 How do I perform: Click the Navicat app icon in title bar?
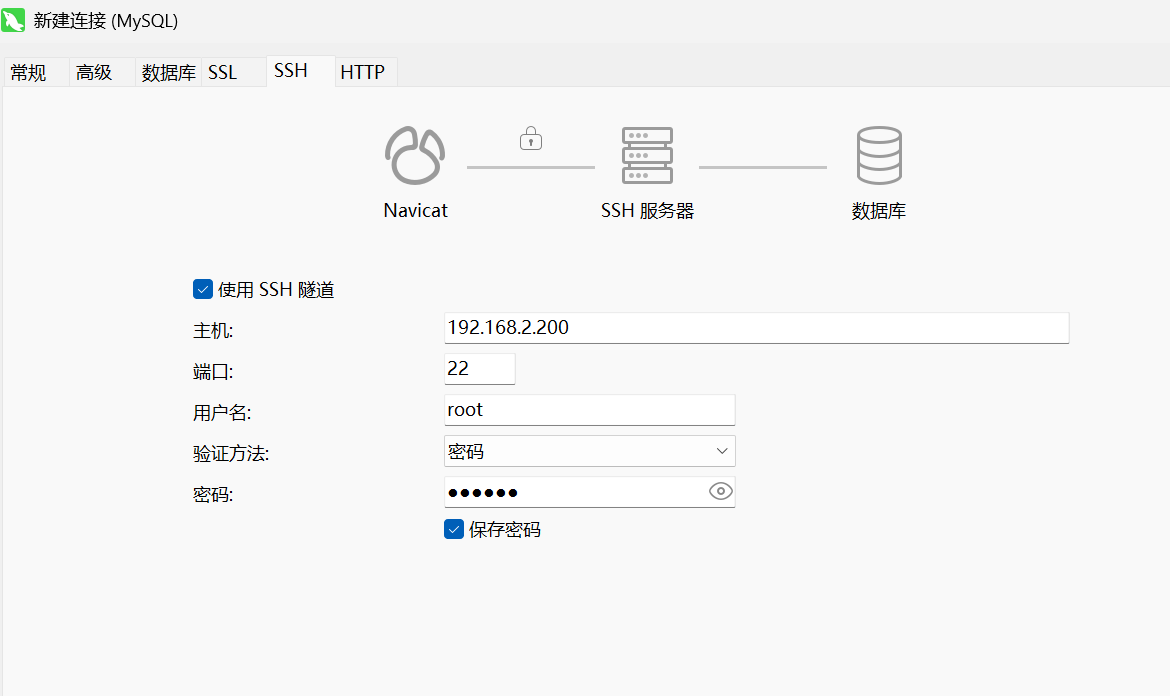(x=13, y=20)
